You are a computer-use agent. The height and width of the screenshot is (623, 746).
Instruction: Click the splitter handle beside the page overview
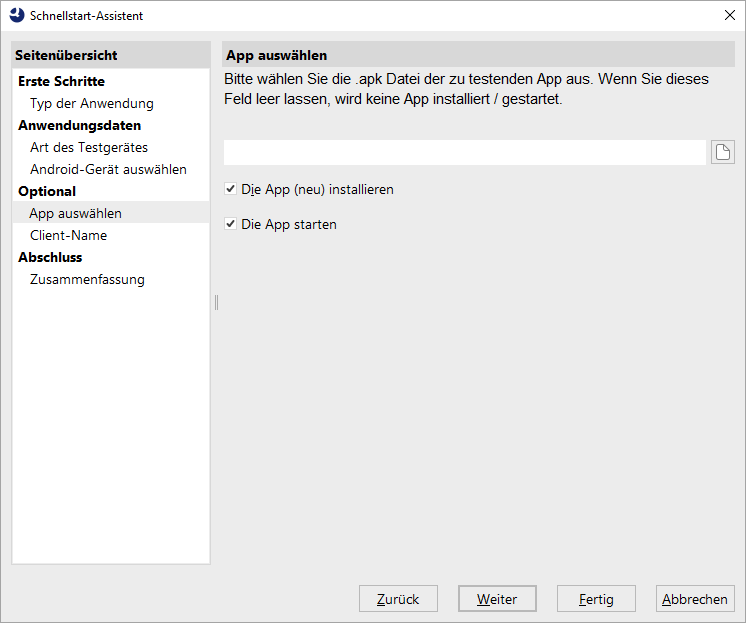coord(216,302)
